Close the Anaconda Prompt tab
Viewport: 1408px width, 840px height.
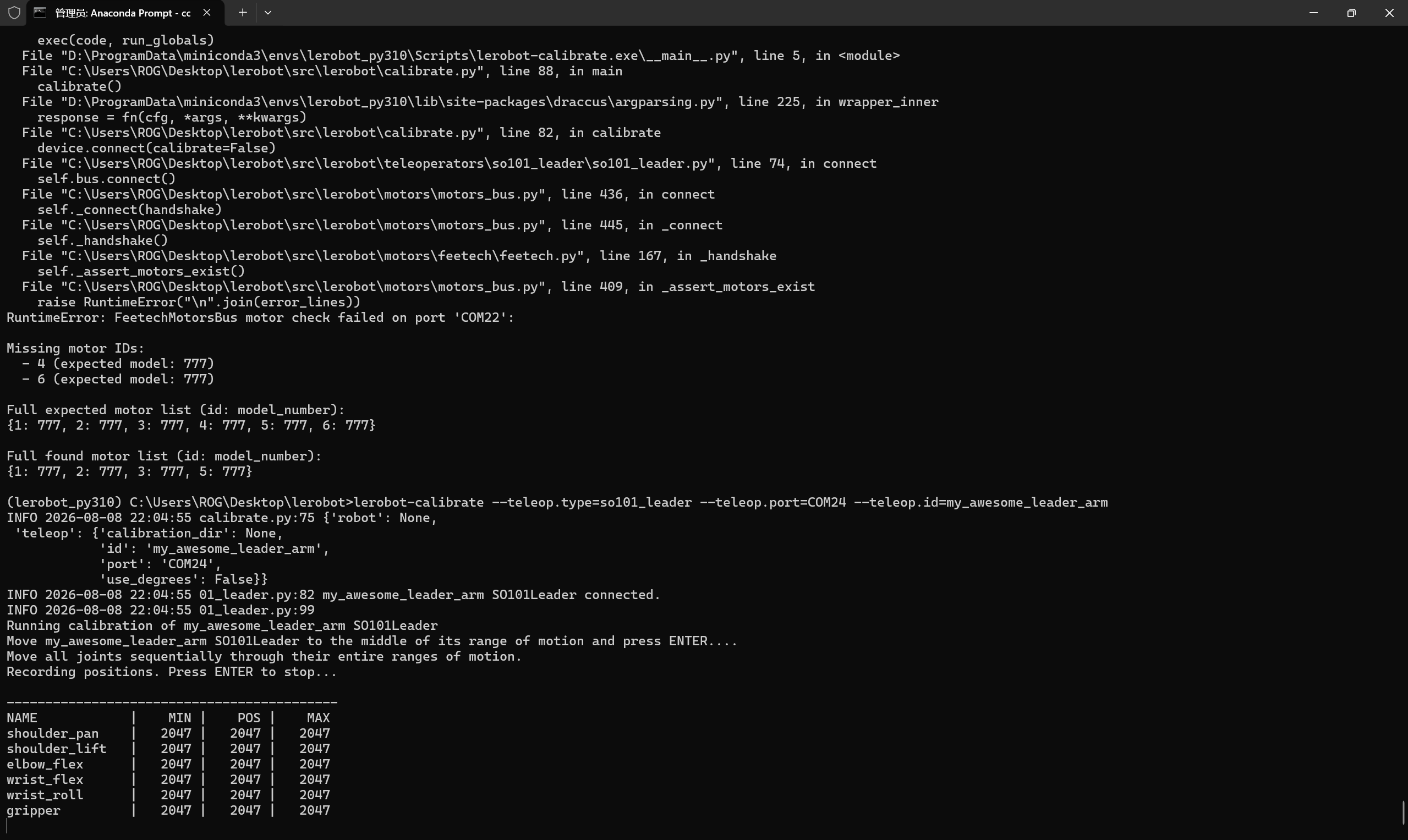pos(207,13)
